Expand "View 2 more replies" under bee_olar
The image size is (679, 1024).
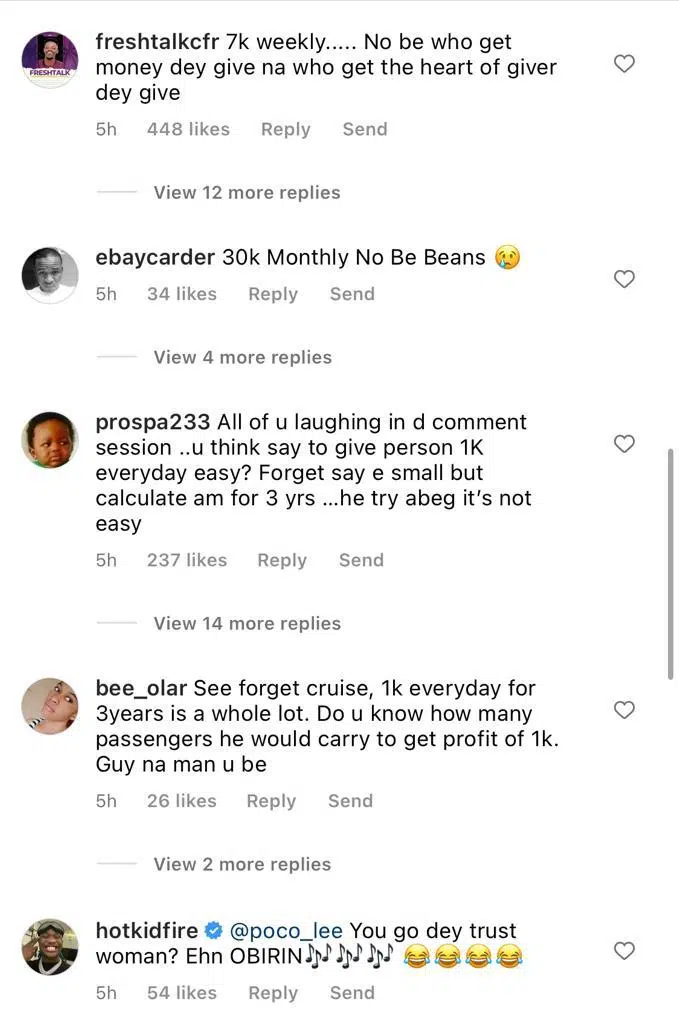[242, 864]
